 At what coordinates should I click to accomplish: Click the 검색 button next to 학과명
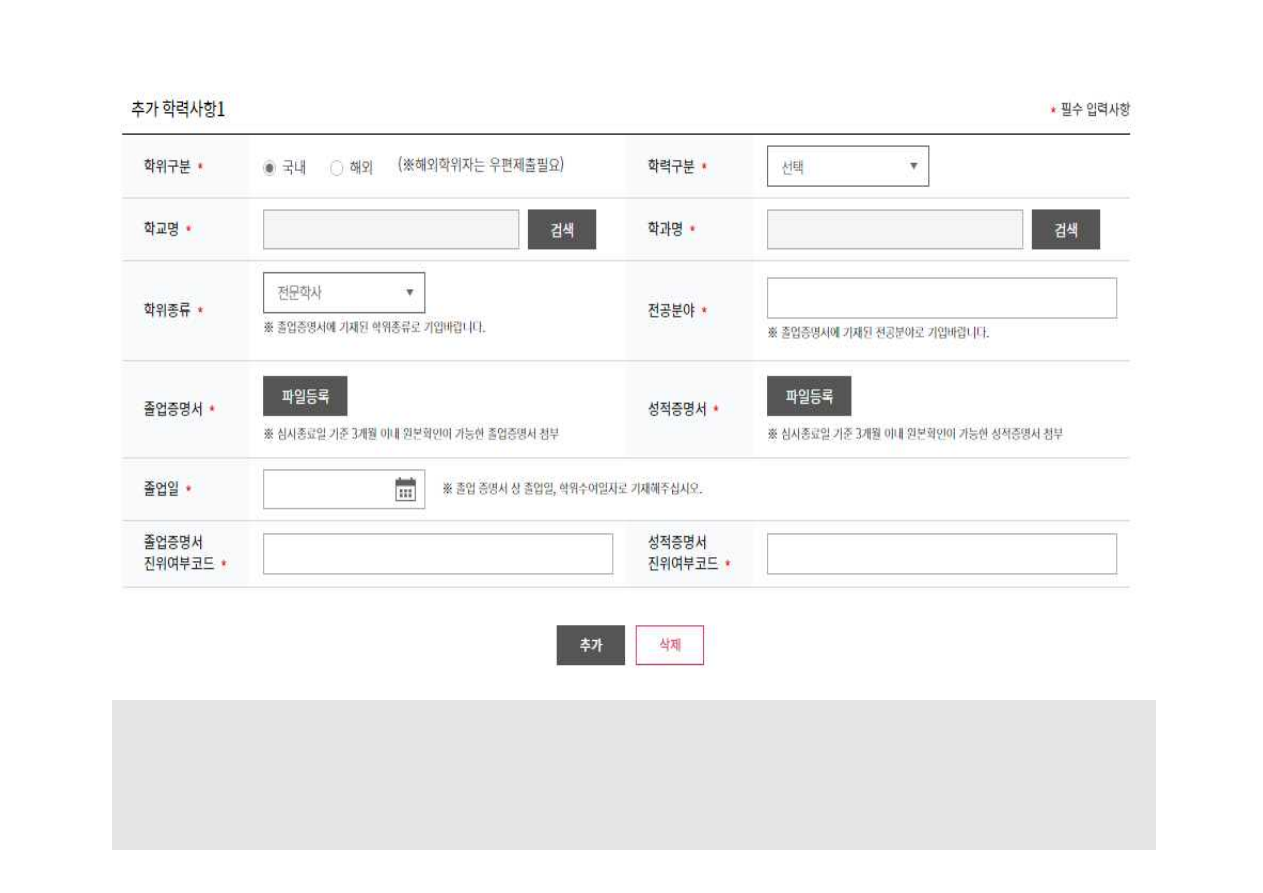1065,230
